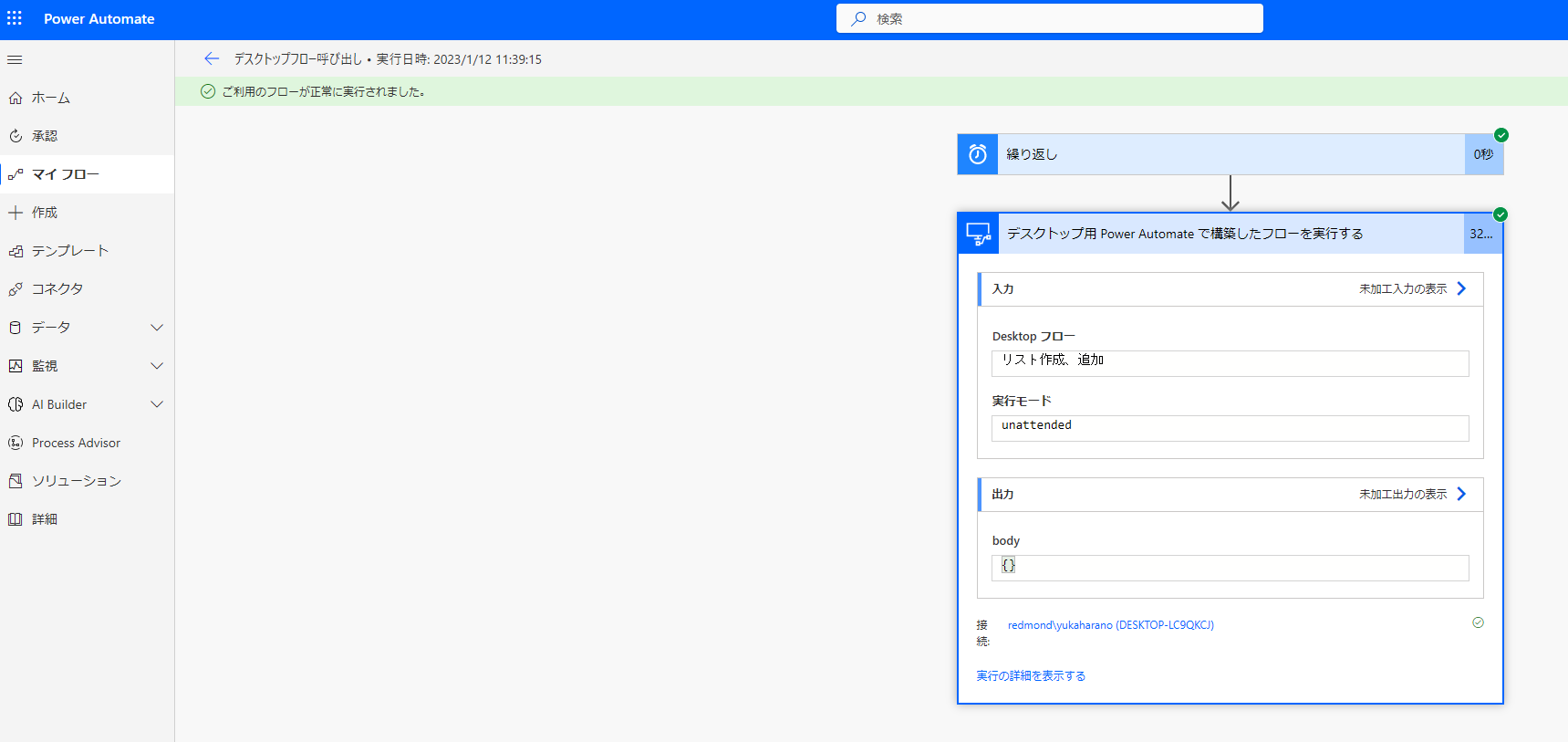This screenshot has height=742, width=1568.
Task: Open the redmond\yukaharano connection link
Action: [x=1110, y=625]
